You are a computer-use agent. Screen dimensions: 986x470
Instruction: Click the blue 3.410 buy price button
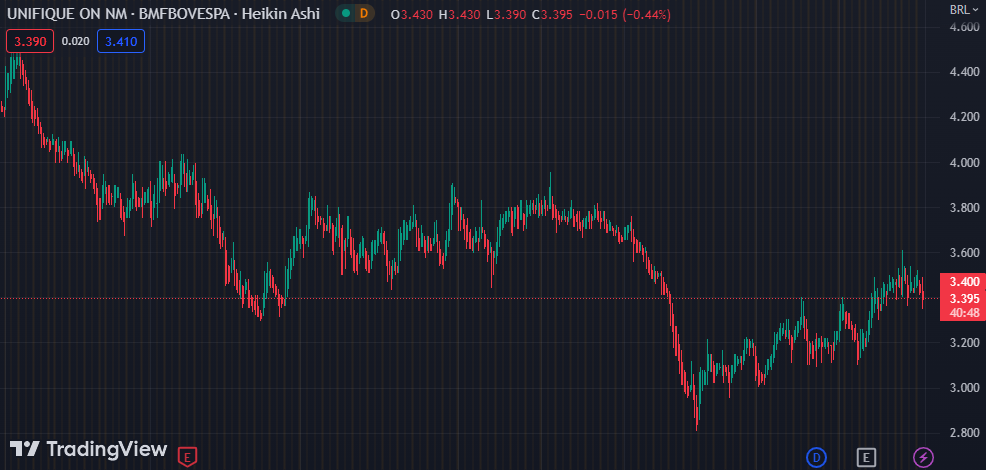pos(121,42)
